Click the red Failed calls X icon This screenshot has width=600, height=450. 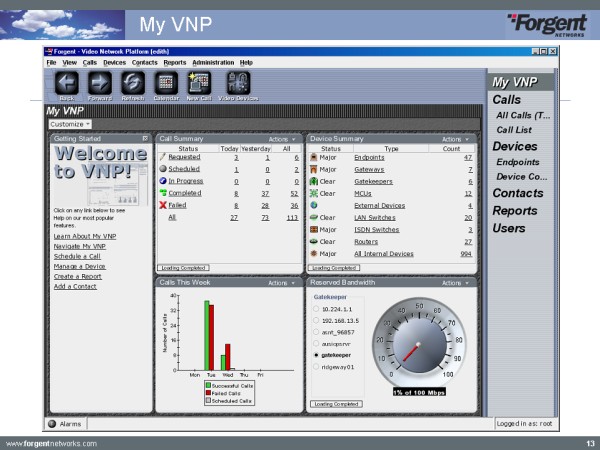point(163,204)
